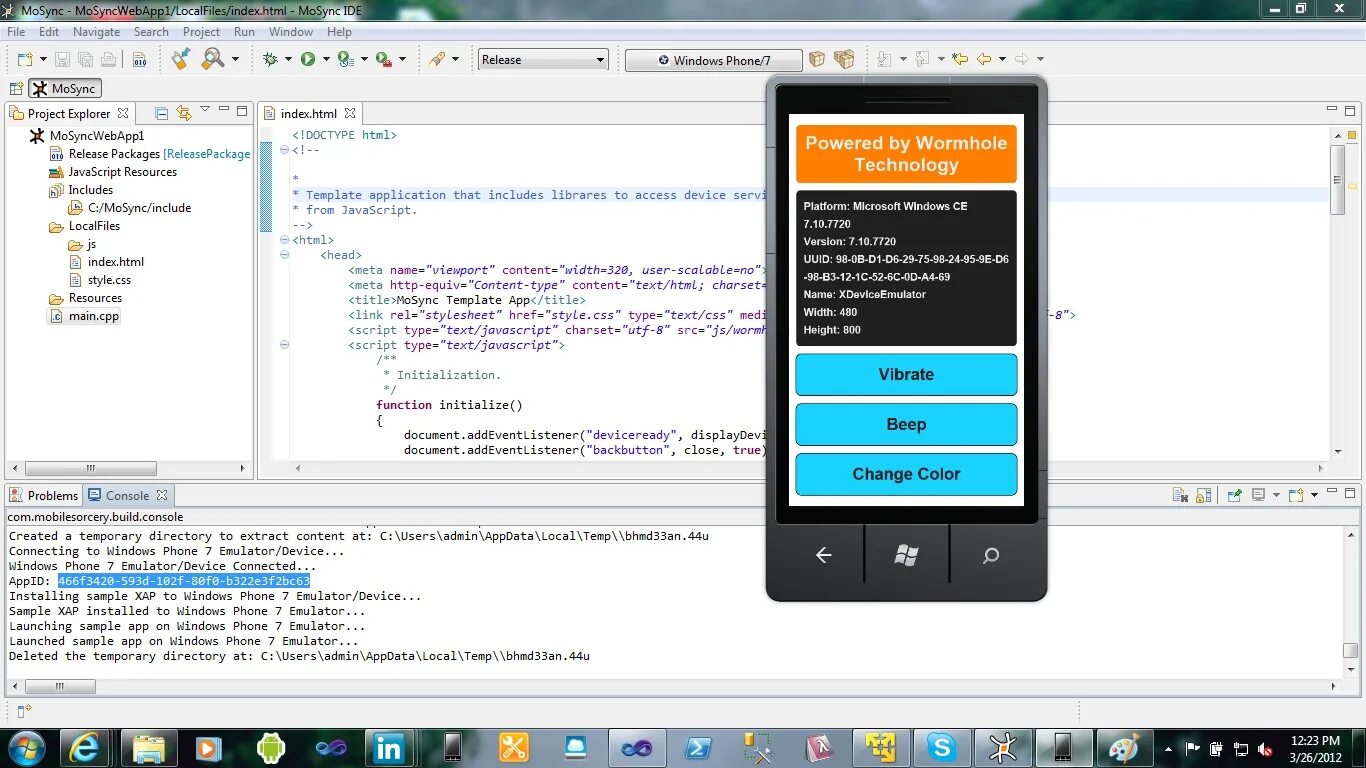
Task: Tap the Beep button in emulator
Action: pos(906,424)
